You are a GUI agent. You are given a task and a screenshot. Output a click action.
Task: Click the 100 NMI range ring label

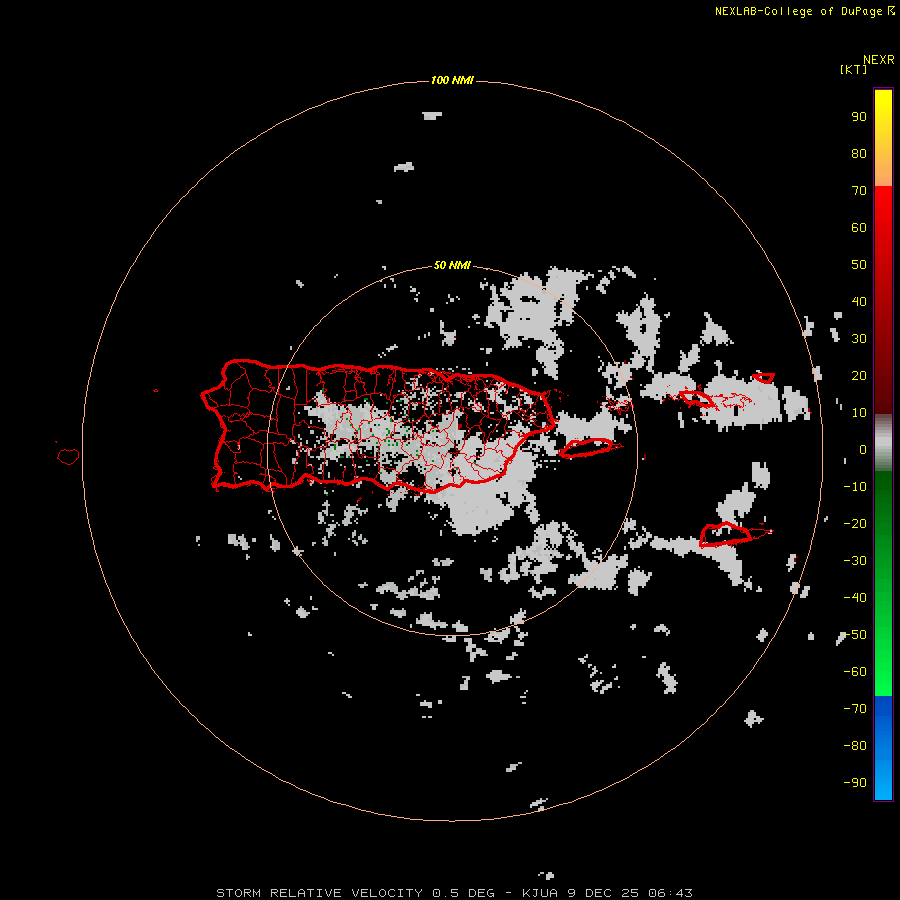[x=452, y=80]
